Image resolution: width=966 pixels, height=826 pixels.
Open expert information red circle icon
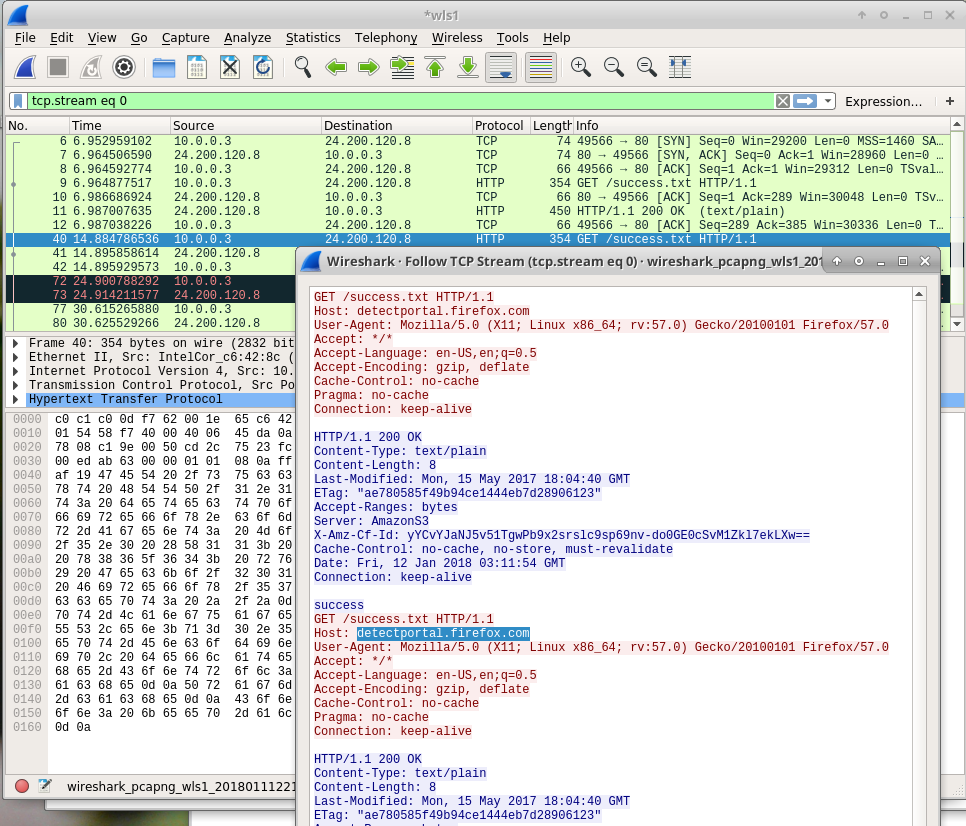point(22,786)
